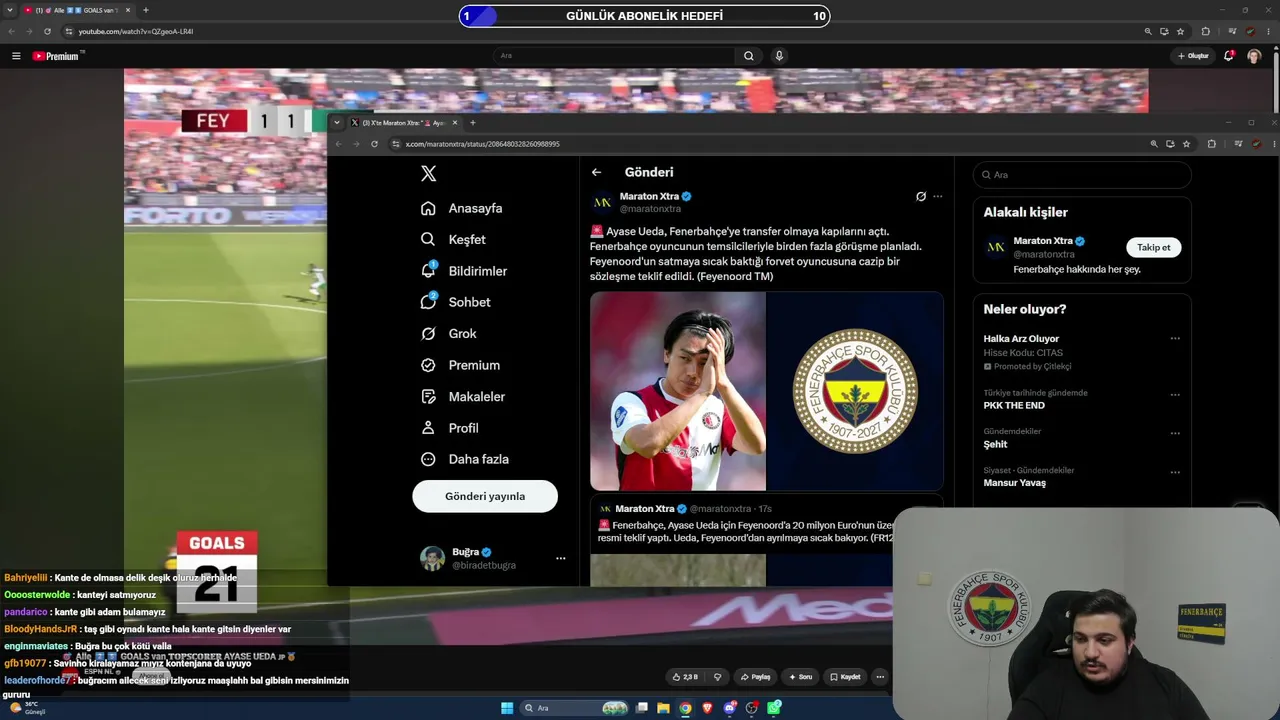
Task: Save the video with Kaydet
Action: pyautogui.click(x=845, y=677)
